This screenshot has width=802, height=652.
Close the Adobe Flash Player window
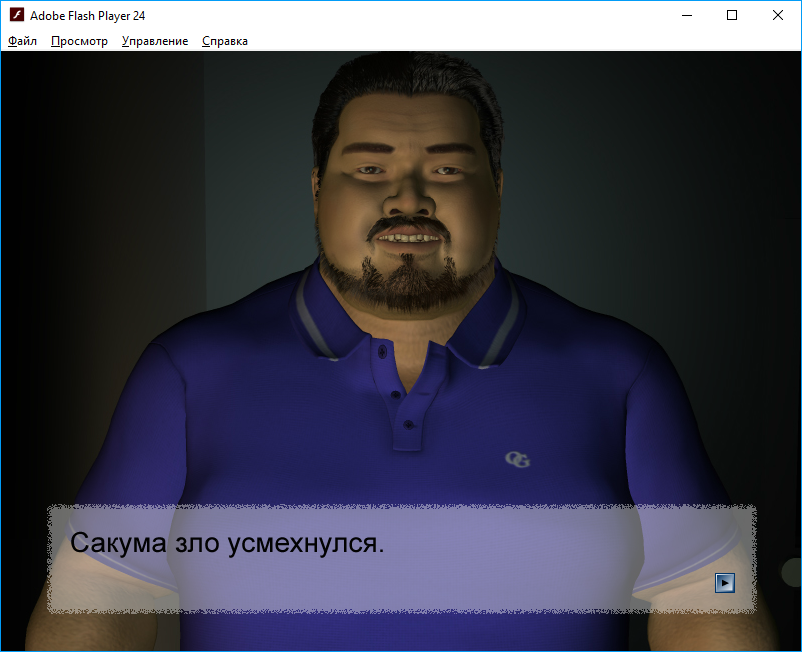click(x=778, y=15)
